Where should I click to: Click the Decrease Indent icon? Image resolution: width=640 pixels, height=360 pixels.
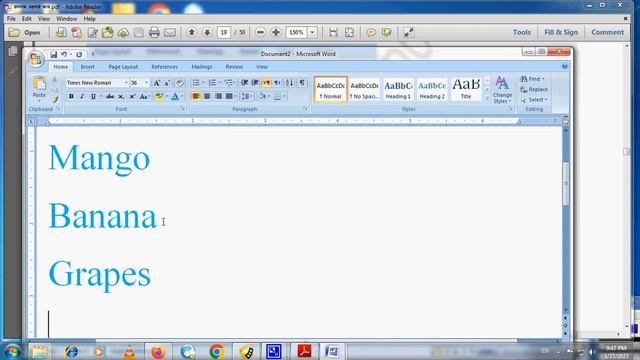pos(244,83)
